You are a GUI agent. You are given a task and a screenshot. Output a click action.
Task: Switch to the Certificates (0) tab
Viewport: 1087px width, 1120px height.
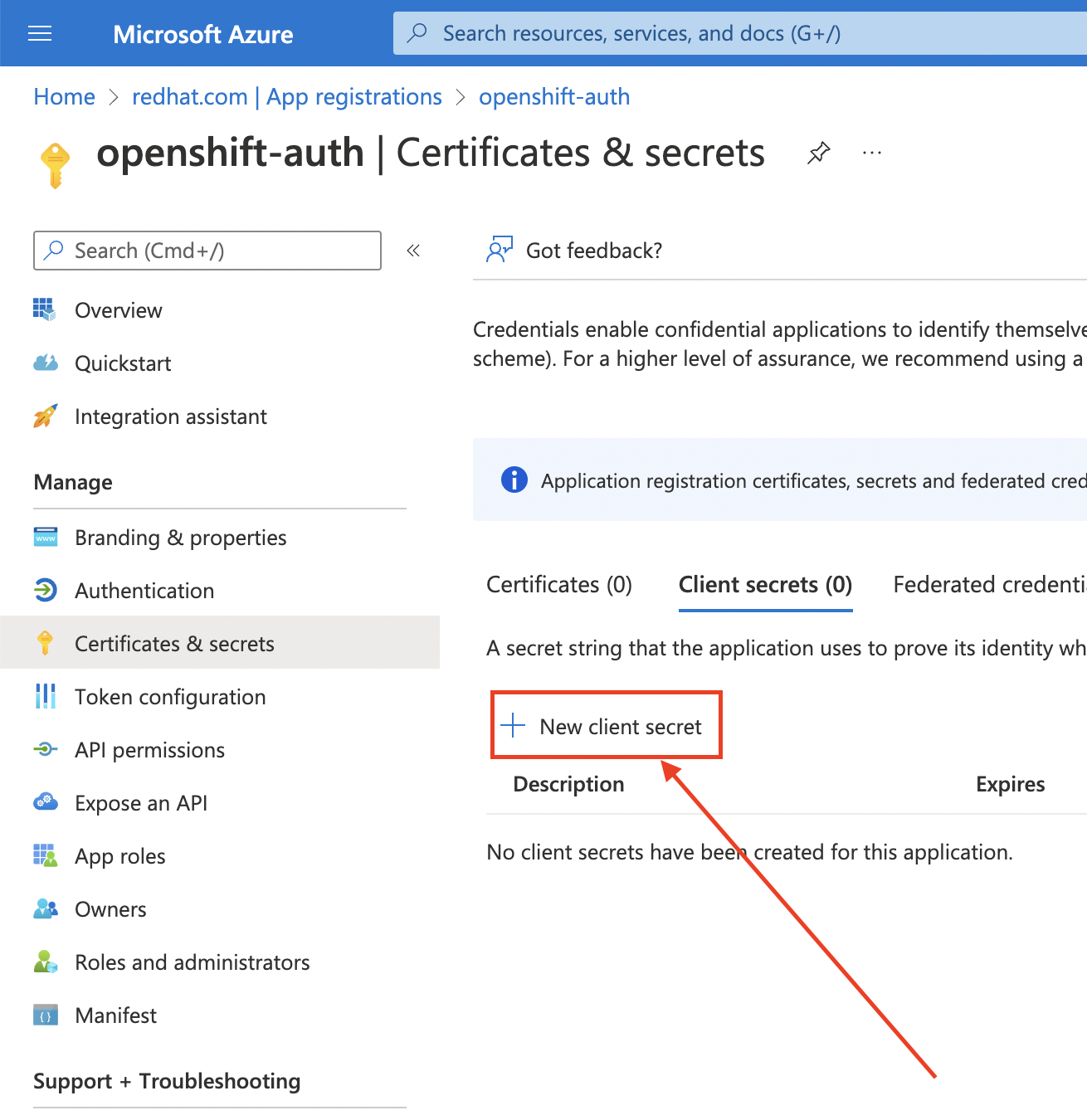click(x=558, y=585)
